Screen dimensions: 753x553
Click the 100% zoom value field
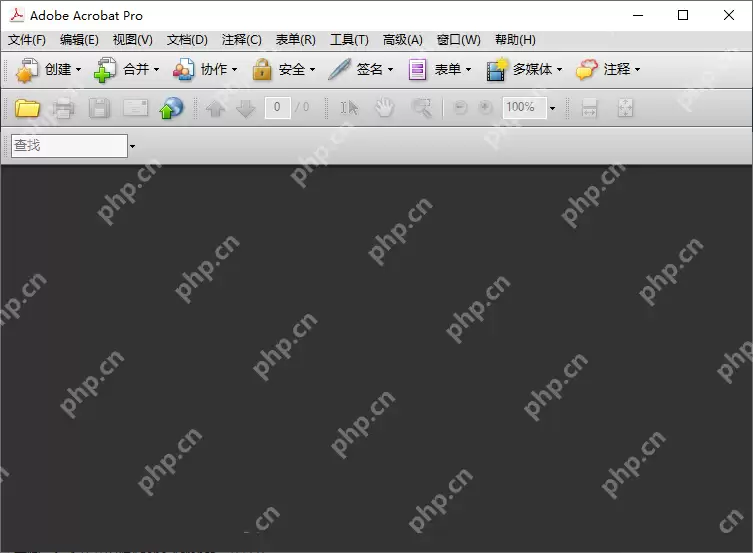524,108
